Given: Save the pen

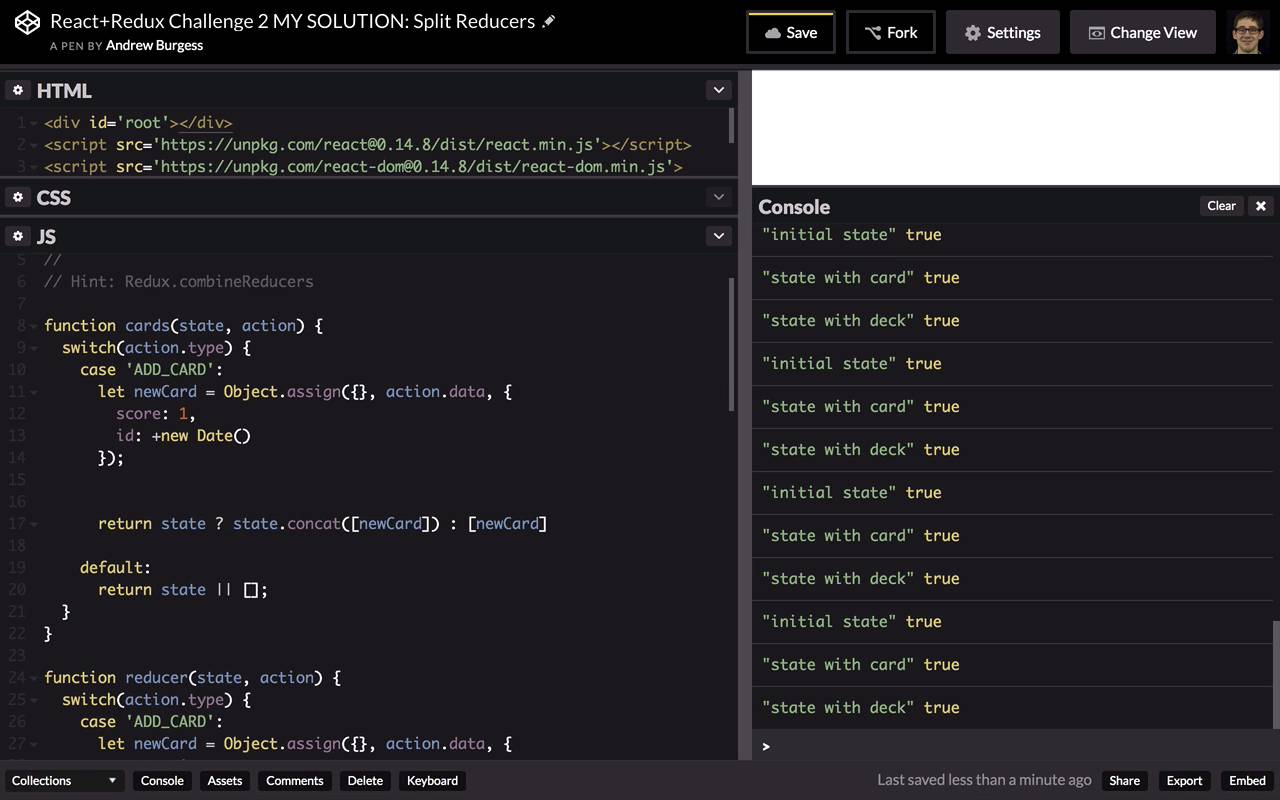Looking at the screenshot, I should [791, 32].
